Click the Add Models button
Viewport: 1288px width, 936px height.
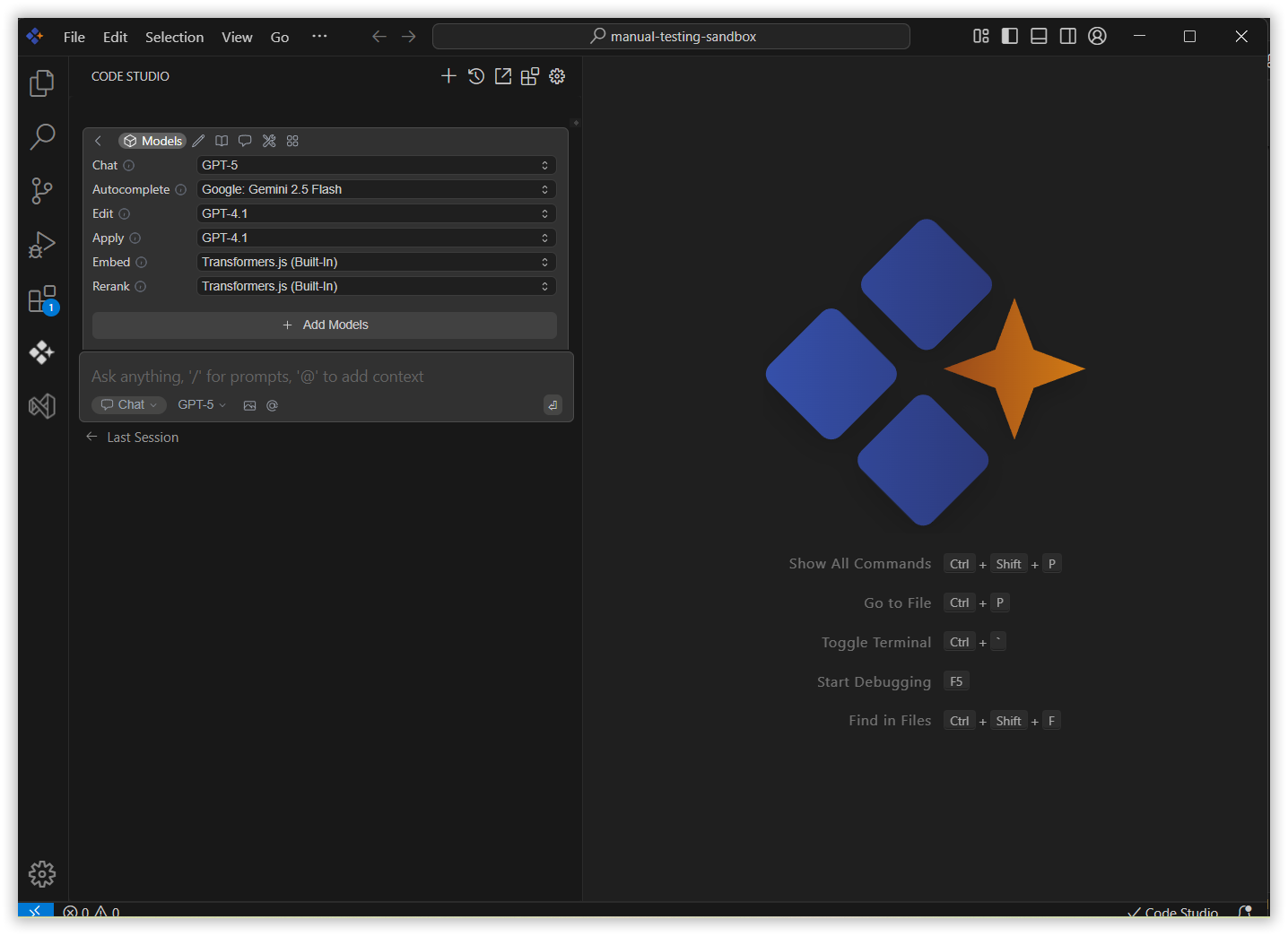[x=325, y=325]
